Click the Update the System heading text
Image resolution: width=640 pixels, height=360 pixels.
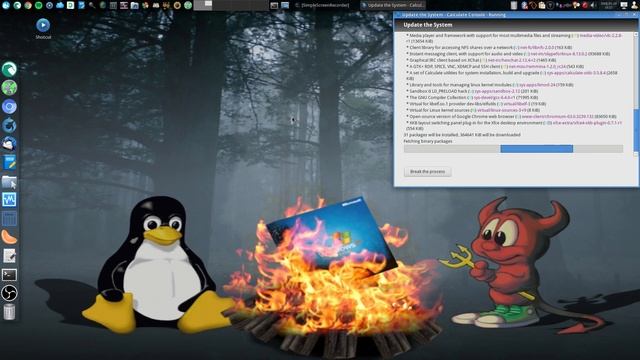click(x=428, y=25)
